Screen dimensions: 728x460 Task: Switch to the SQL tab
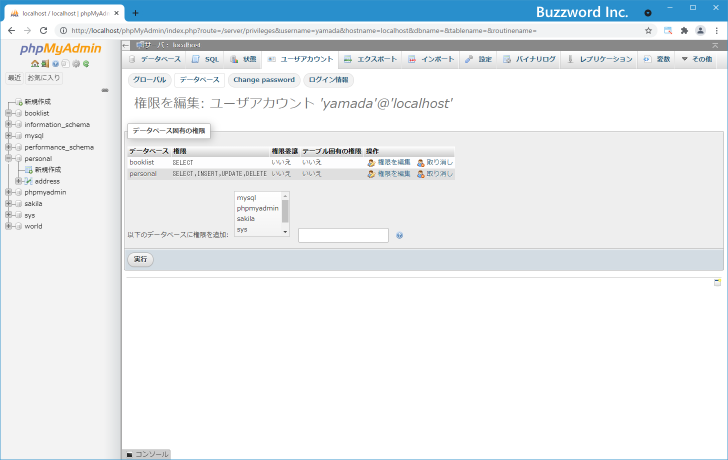(x=205, y=59)
